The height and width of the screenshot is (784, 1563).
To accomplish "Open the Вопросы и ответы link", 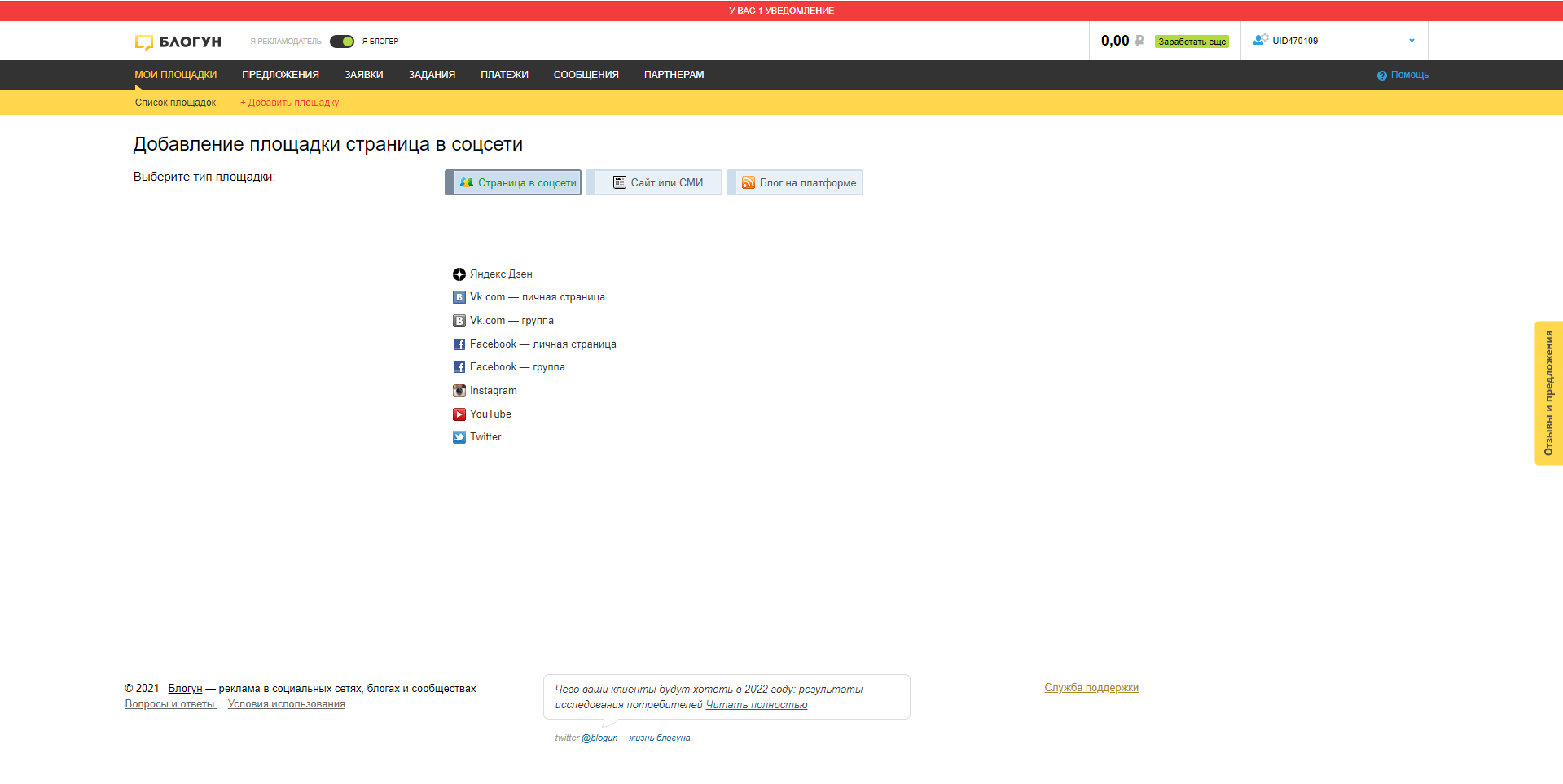I will pos(169,704).
